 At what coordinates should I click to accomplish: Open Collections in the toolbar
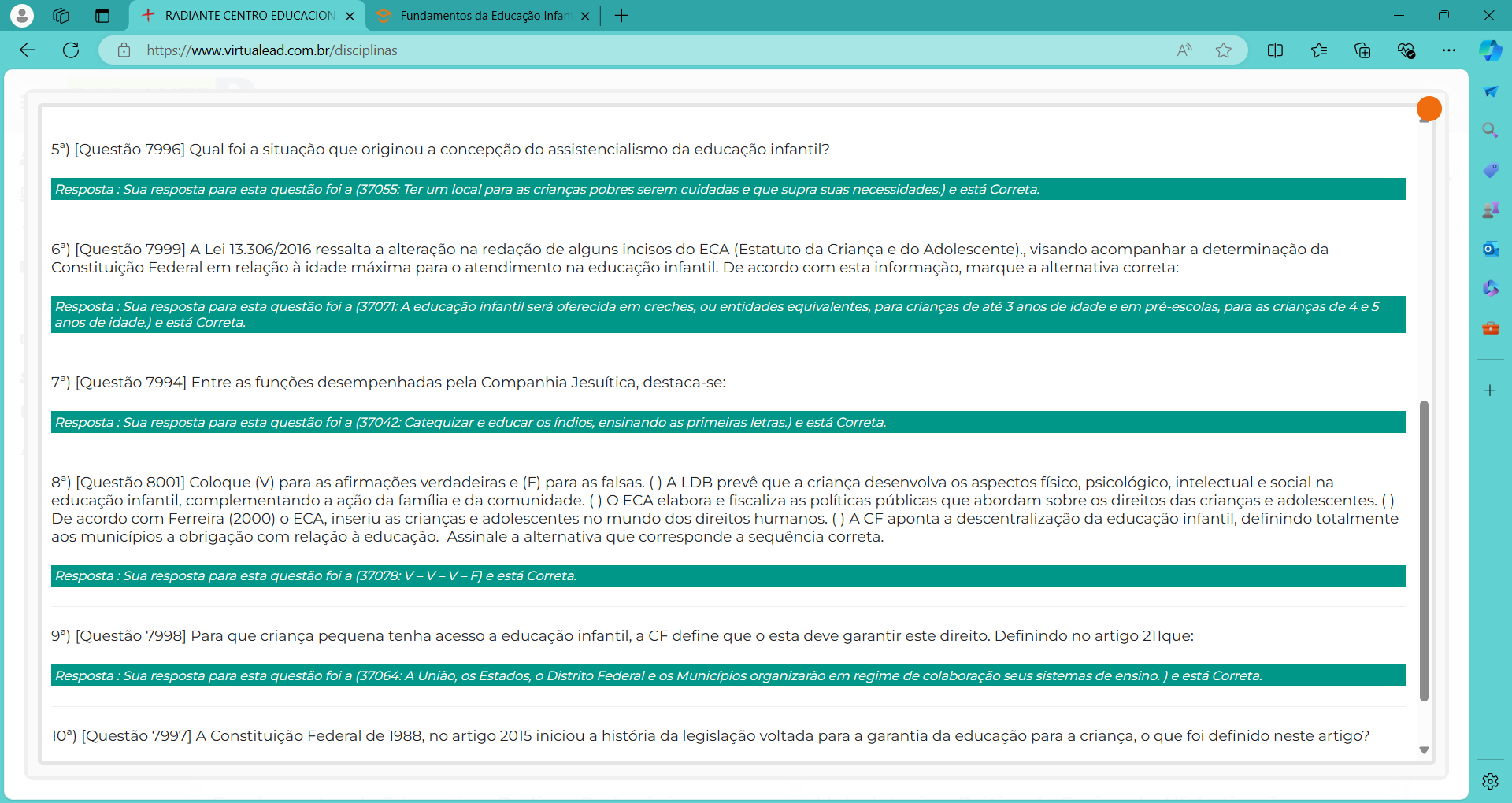click(1362, 50)
